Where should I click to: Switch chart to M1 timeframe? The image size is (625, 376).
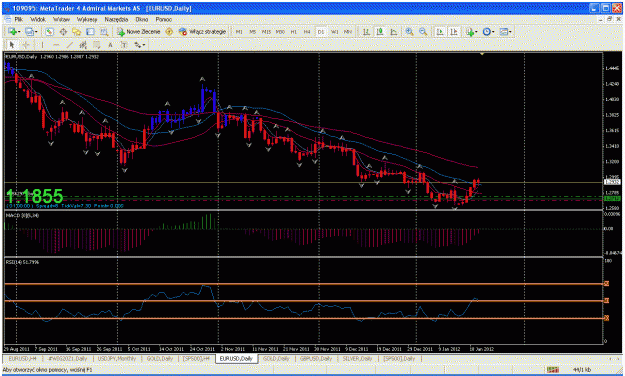[239, 31]
